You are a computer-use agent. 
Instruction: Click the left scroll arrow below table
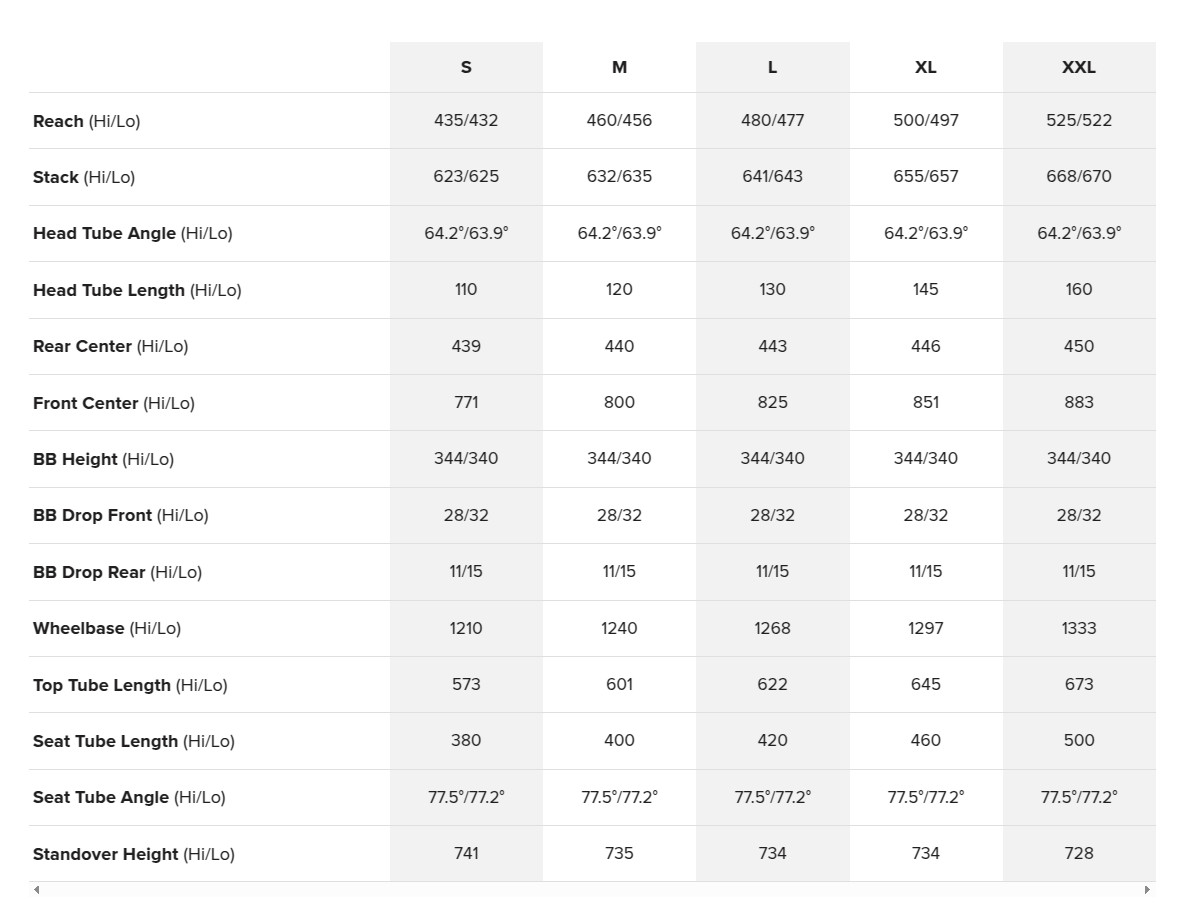(x=36, y=890)
